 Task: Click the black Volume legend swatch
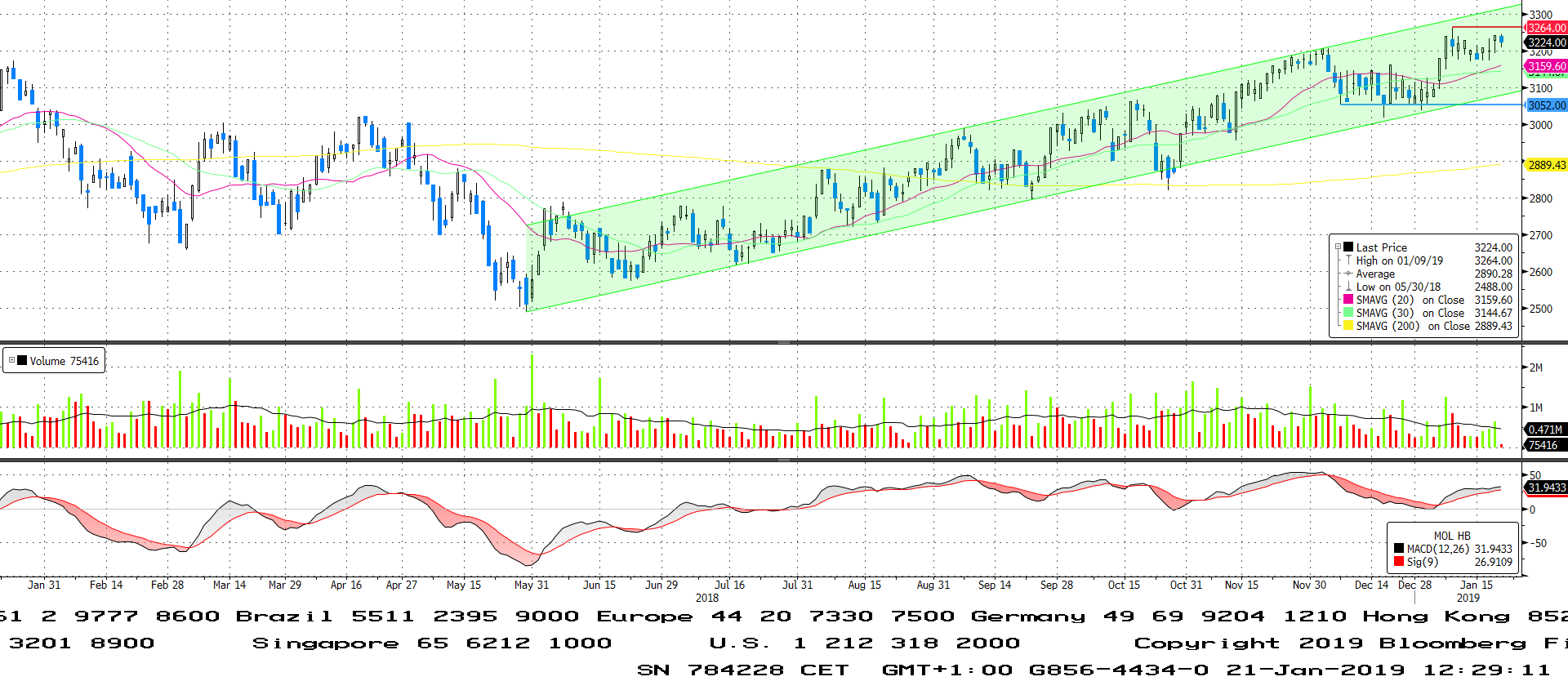pyautogui.click(x=22, y=360)
